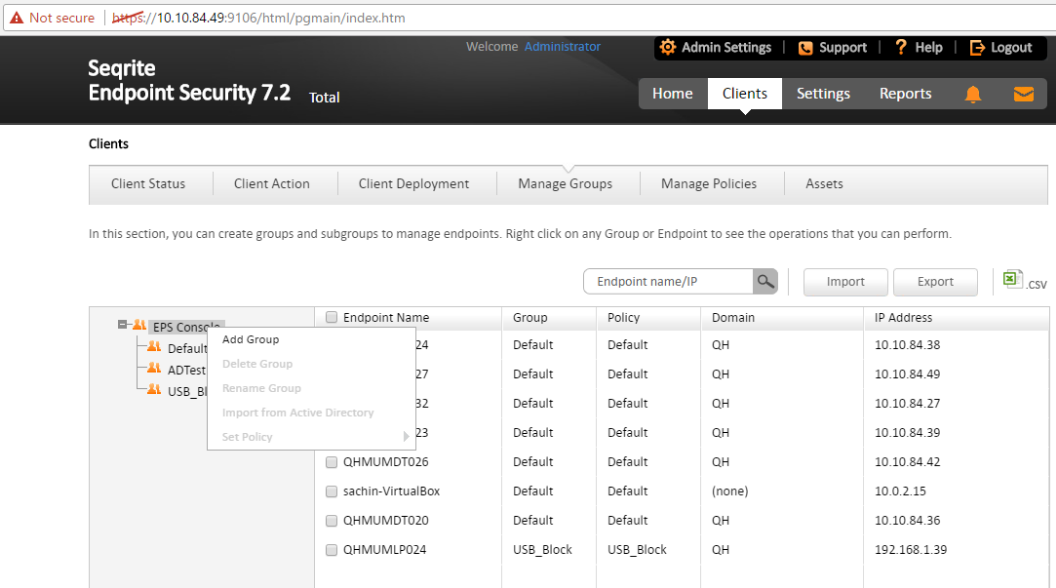
Task: Click IP address 10.0.2.15
Action: click(900, 491)
